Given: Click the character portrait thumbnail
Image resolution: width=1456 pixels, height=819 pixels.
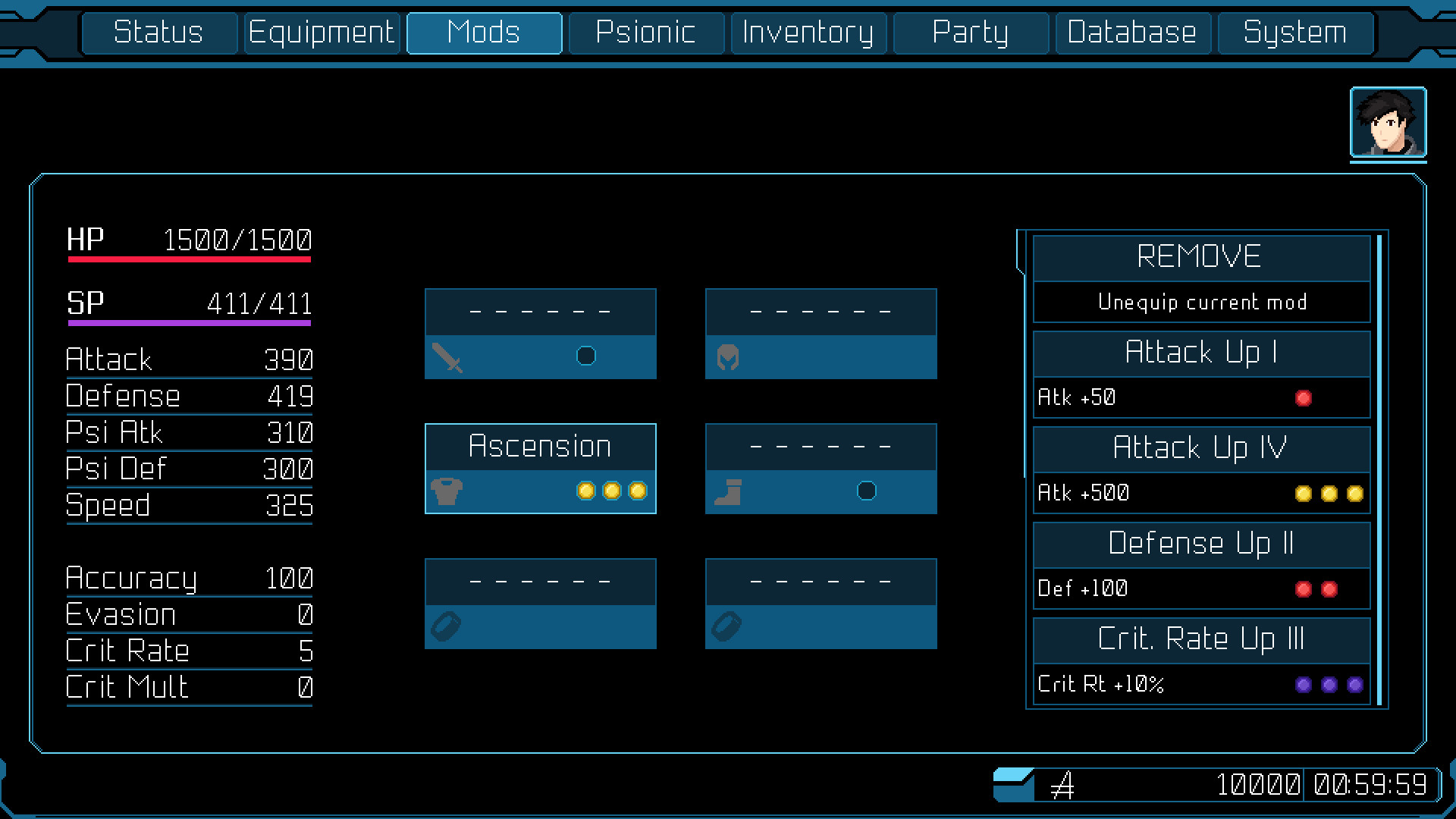Looking at the screenshot, I should [1388, 123].
